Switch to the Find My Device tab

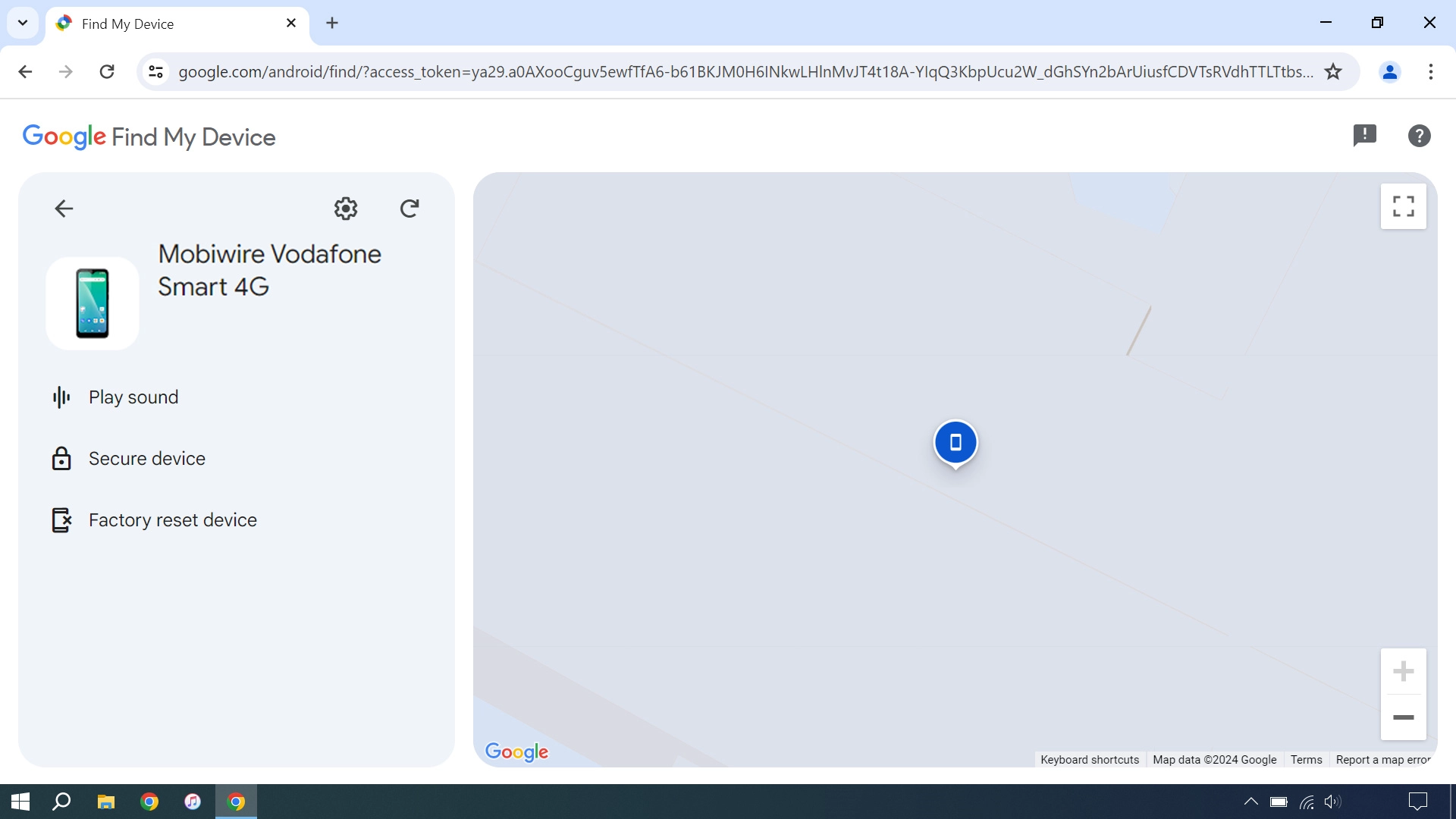click(152, 23)
